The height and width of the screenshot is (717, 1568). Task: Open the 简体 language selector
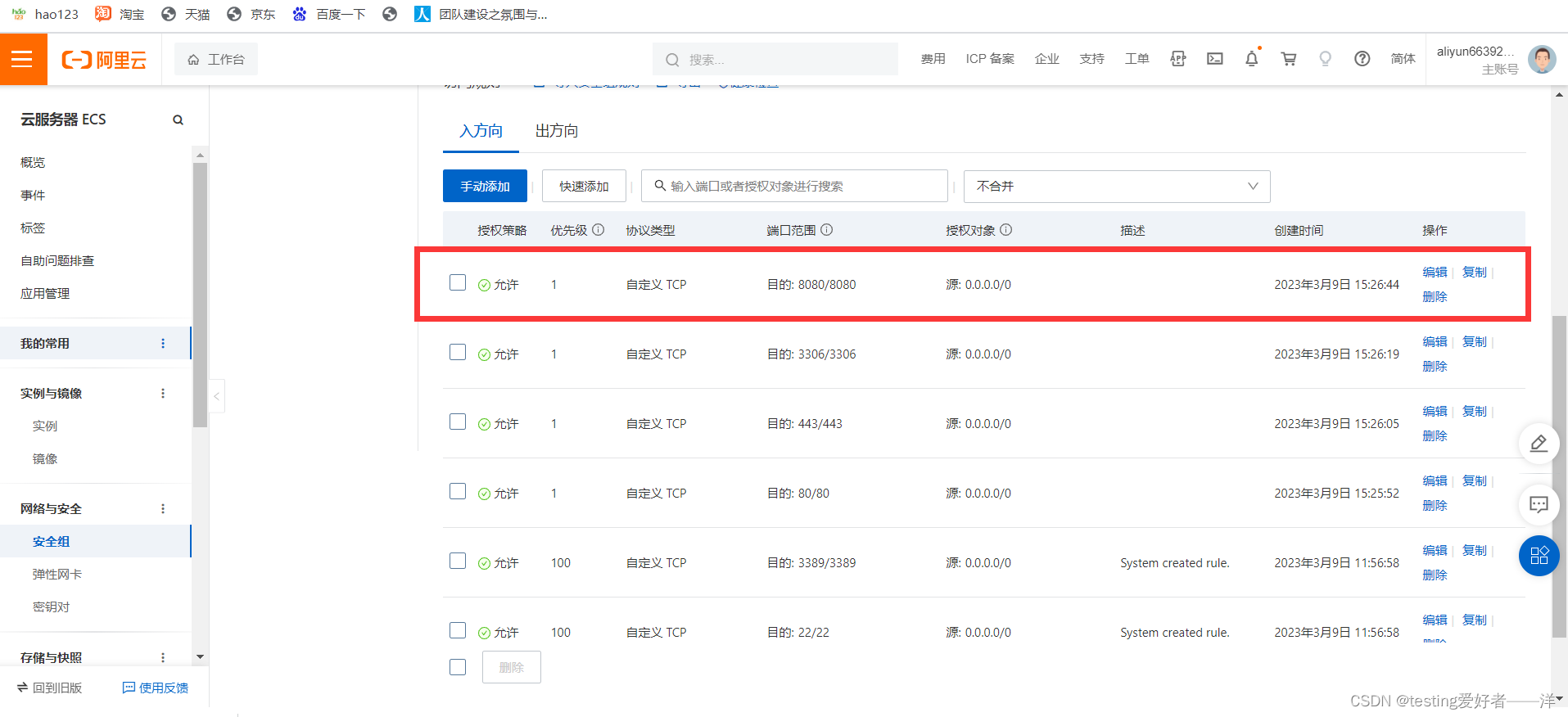point(1403,59)
